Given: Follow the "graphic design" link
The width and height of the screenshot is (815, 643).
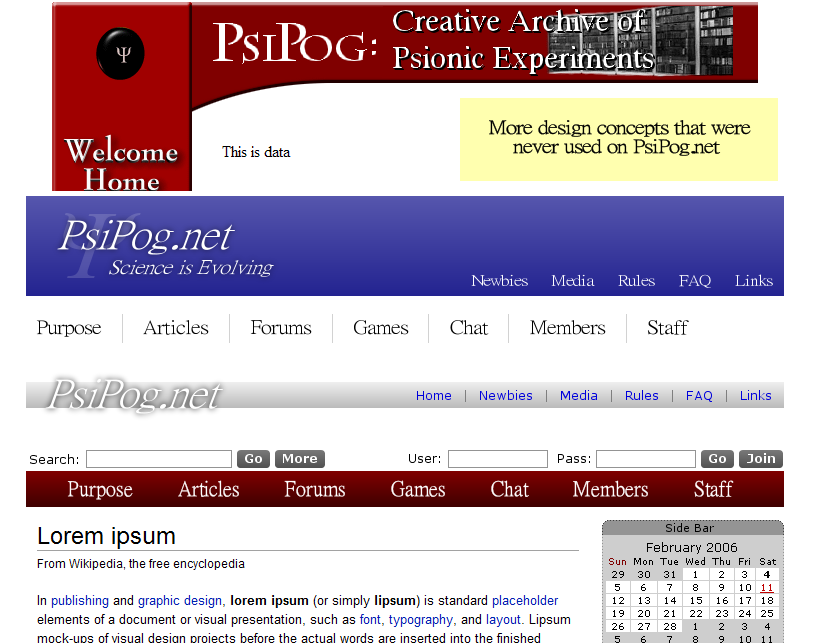Looking at the screenshot, I should pos(180,601).
